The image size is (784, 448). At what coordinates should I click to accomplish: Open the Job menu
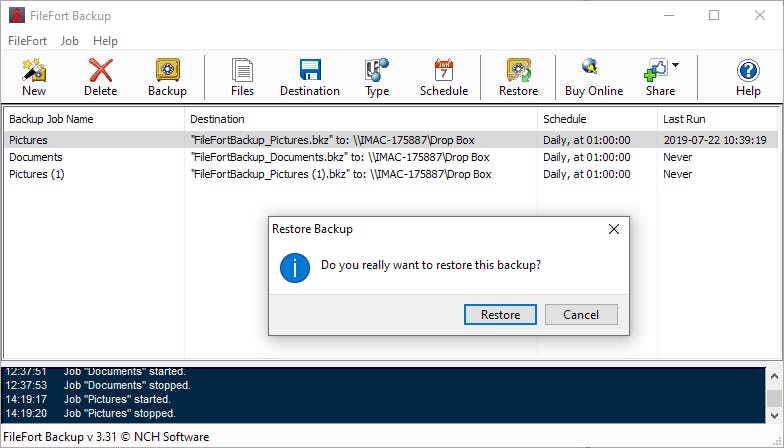[x=70, y=41]
